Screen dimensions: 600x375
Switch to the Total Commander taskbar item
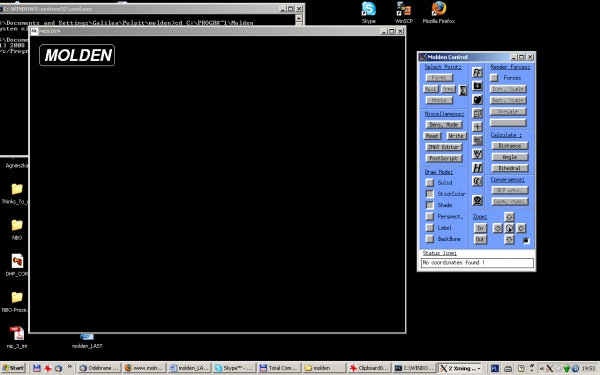point(279,368)
